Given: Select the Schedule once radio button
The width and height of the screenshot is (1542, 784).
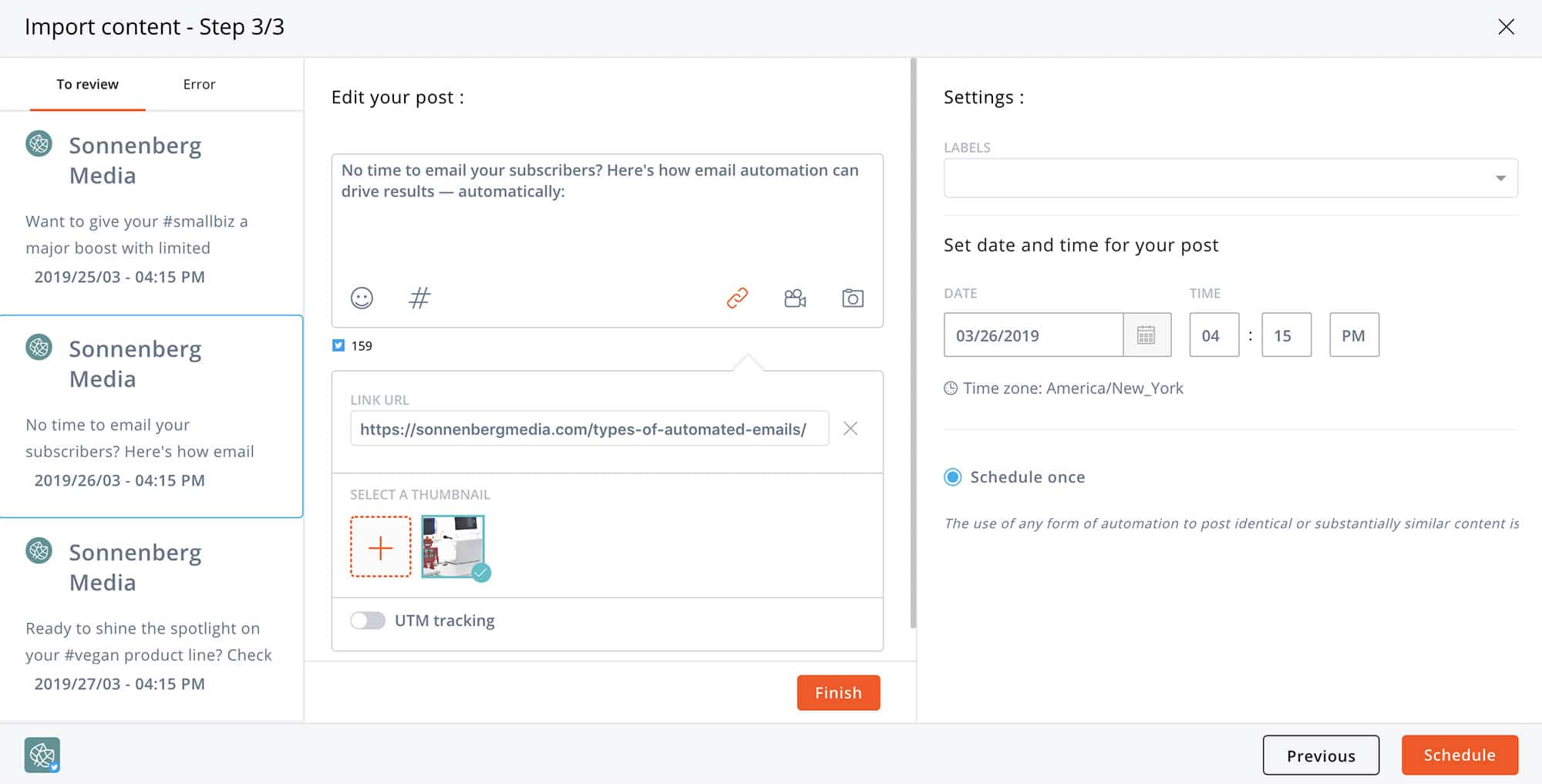Looking at the screenshot, I should coord(953,477).
